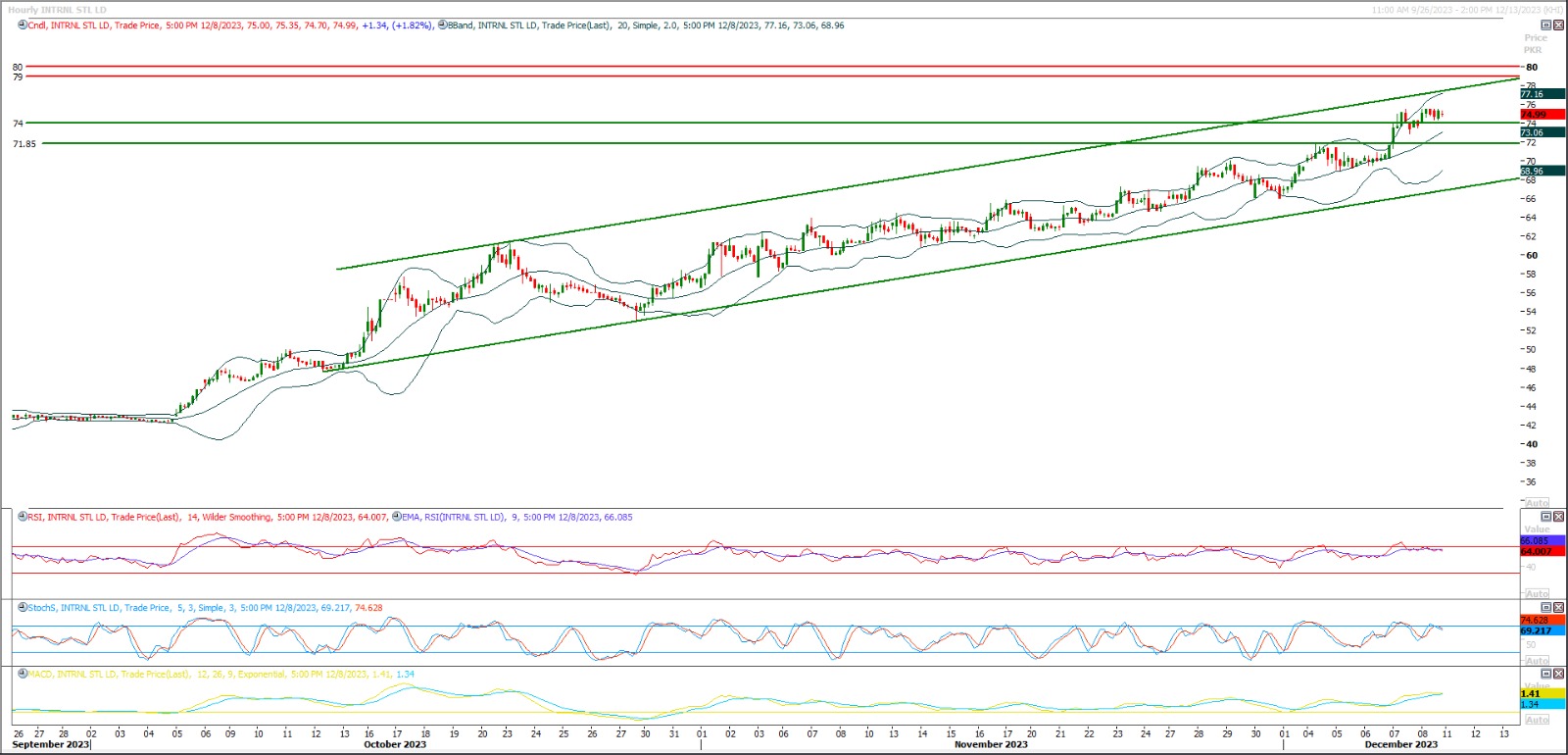
Task: Maximize the price chart pane
Action: pos(1546,25)
